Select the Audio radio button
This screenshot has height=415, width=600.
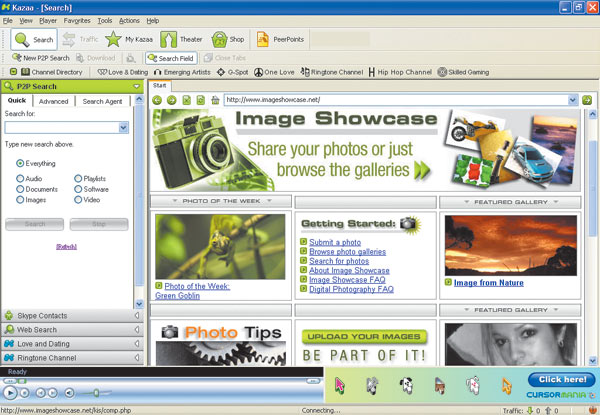coord(20,177)
